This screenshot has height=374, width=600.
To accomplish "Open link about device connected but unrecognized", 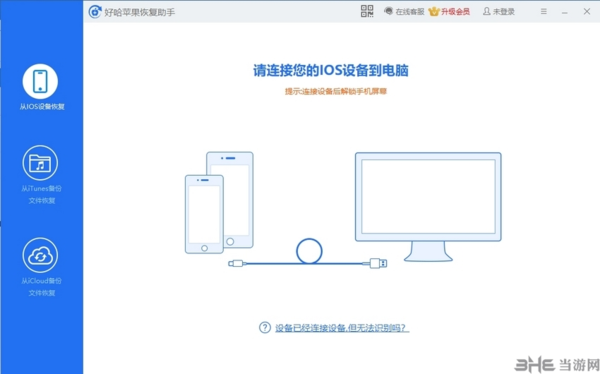I will pyautogui.click(x=342, y=328).
